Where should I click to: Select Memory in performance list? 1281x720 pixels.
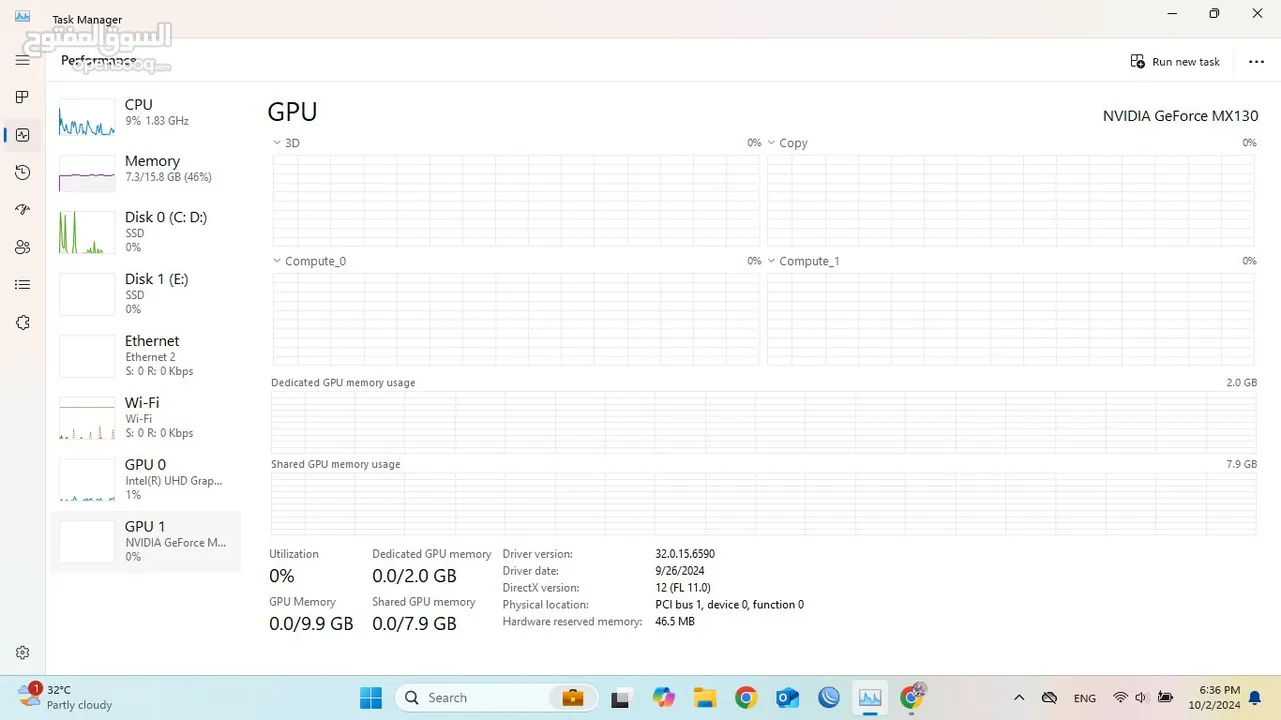coord(145,174)
